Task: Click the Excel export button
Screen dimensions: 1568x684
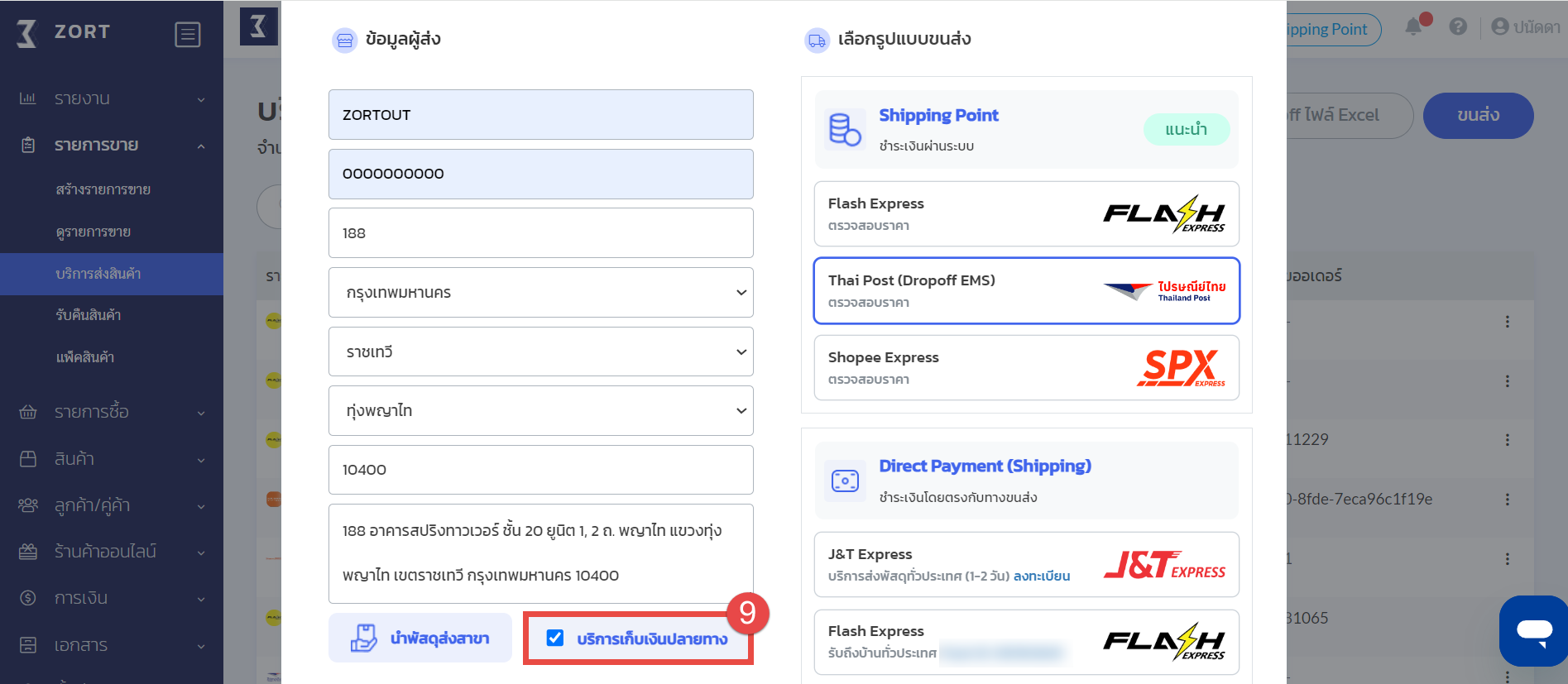Action: click(1349, 116)
